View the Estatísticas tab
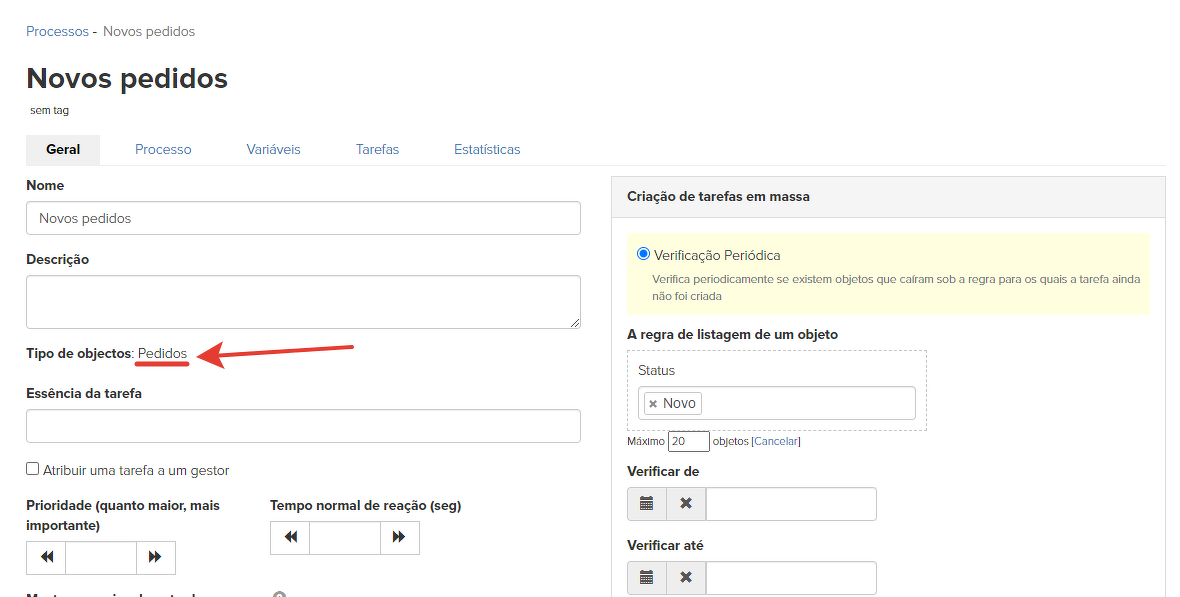The height and width of the screenshot is (597, 1180). coord(487,149)
